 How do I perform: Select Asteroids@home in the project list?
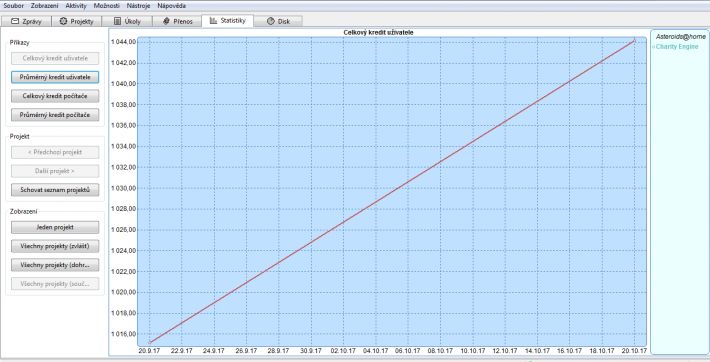(681, 37)
